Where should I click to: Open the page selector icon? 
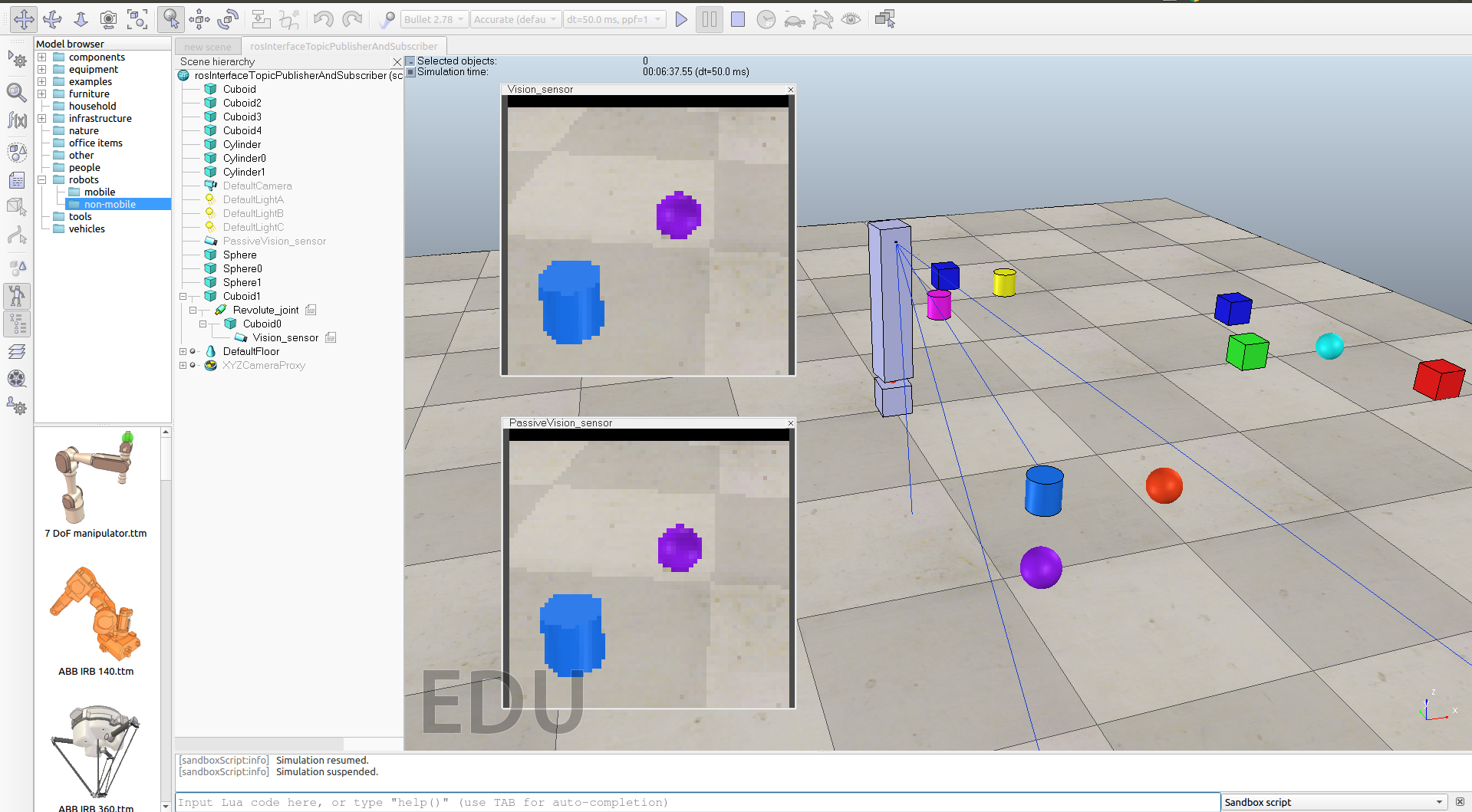[884, 19]
